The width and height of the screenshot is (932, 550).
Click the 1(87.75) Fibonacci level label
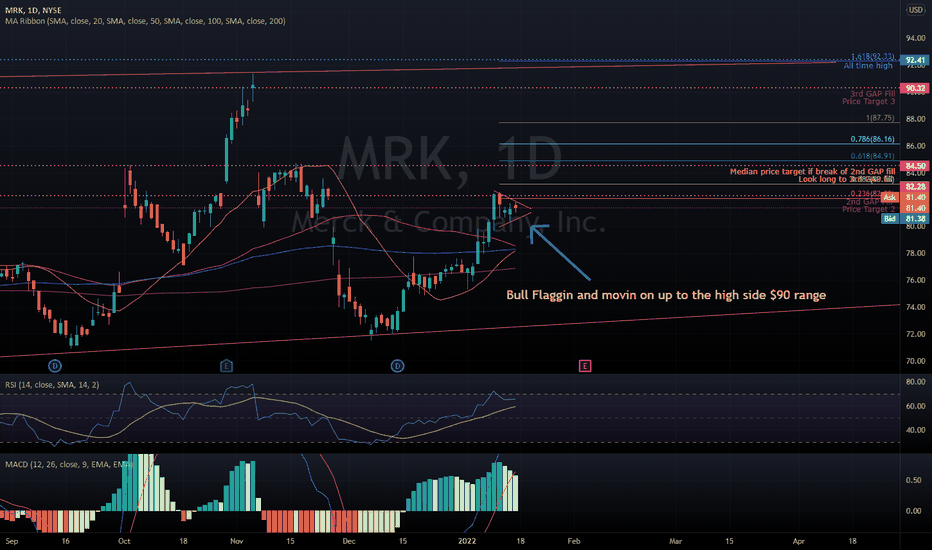[880, 118]
